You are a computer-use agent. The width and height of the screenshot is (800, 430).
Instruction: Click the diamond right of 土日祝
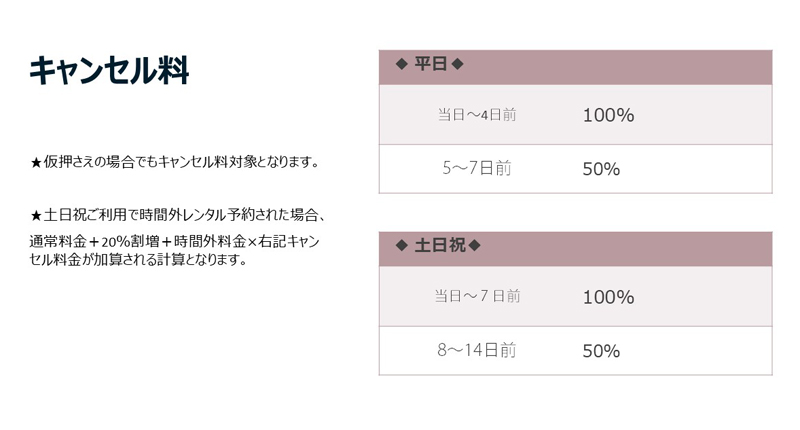click(x=475, y=246)
